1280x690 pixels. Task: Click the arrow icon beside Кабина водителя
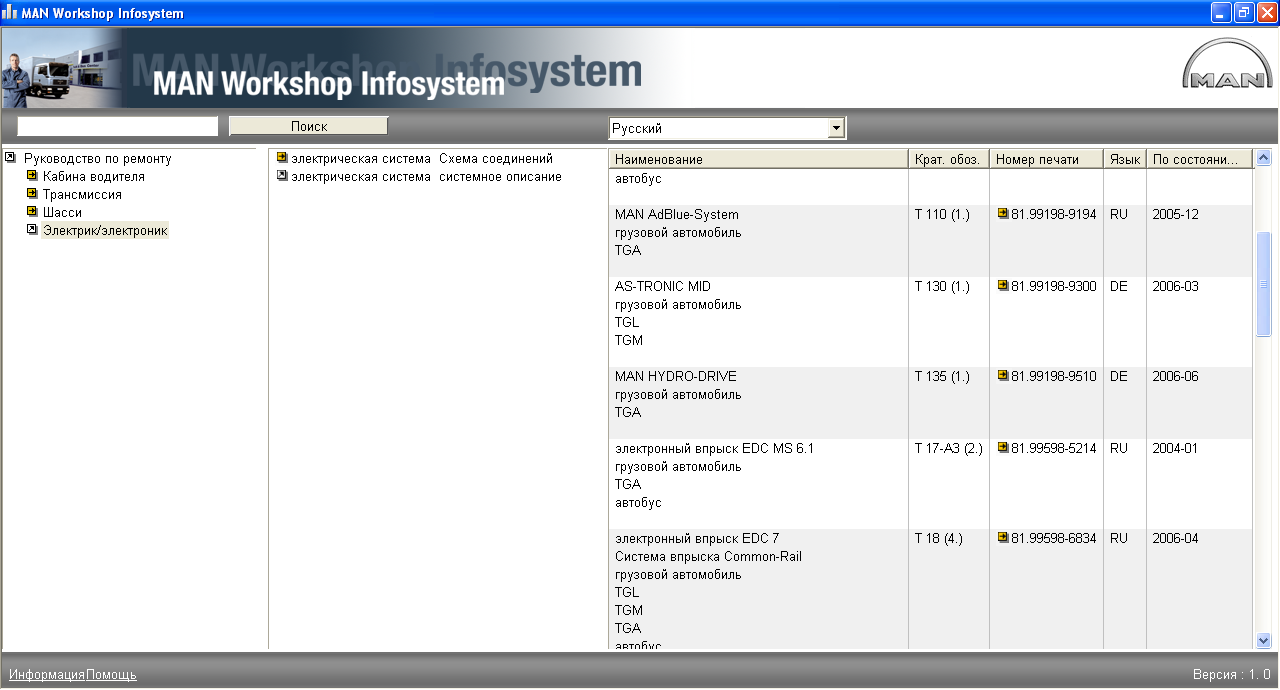point(33,176)
